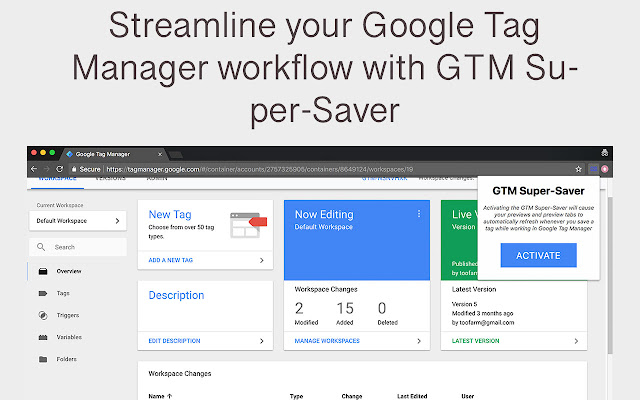This screenshot has width=640, height=400.
Task: Click the macOS yellow minimize button
Action: (43, 153)
